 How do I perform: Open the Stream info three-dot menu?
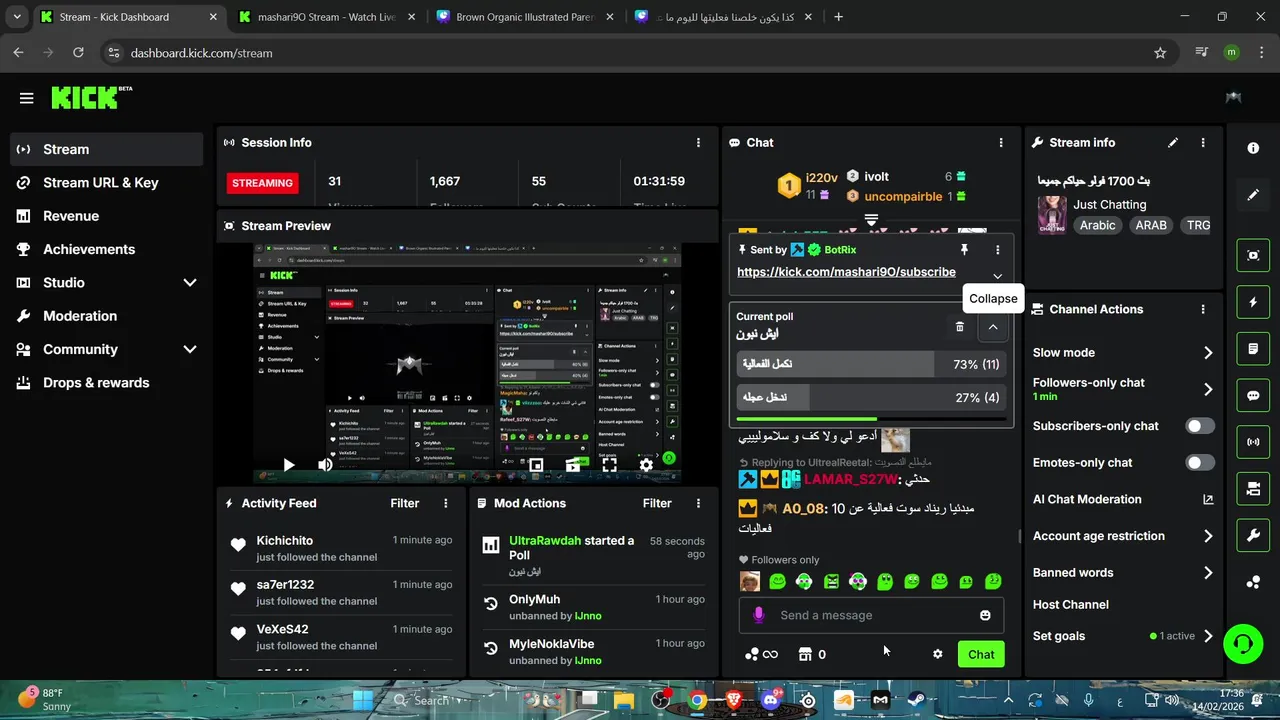coord(1203,143)
